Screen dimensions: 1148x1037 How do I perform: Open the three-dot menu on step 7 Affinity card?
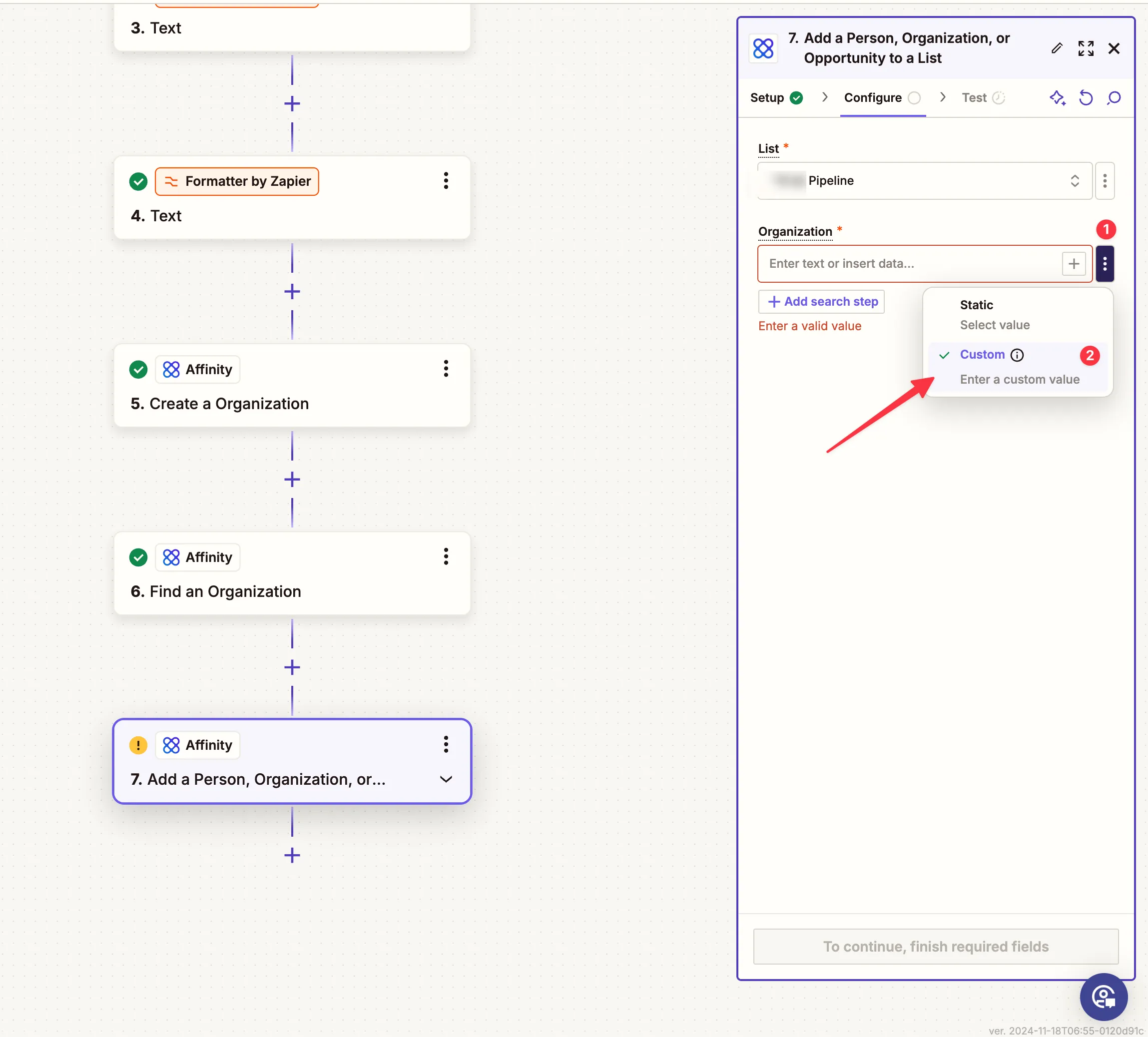click(x=446, y=744)
